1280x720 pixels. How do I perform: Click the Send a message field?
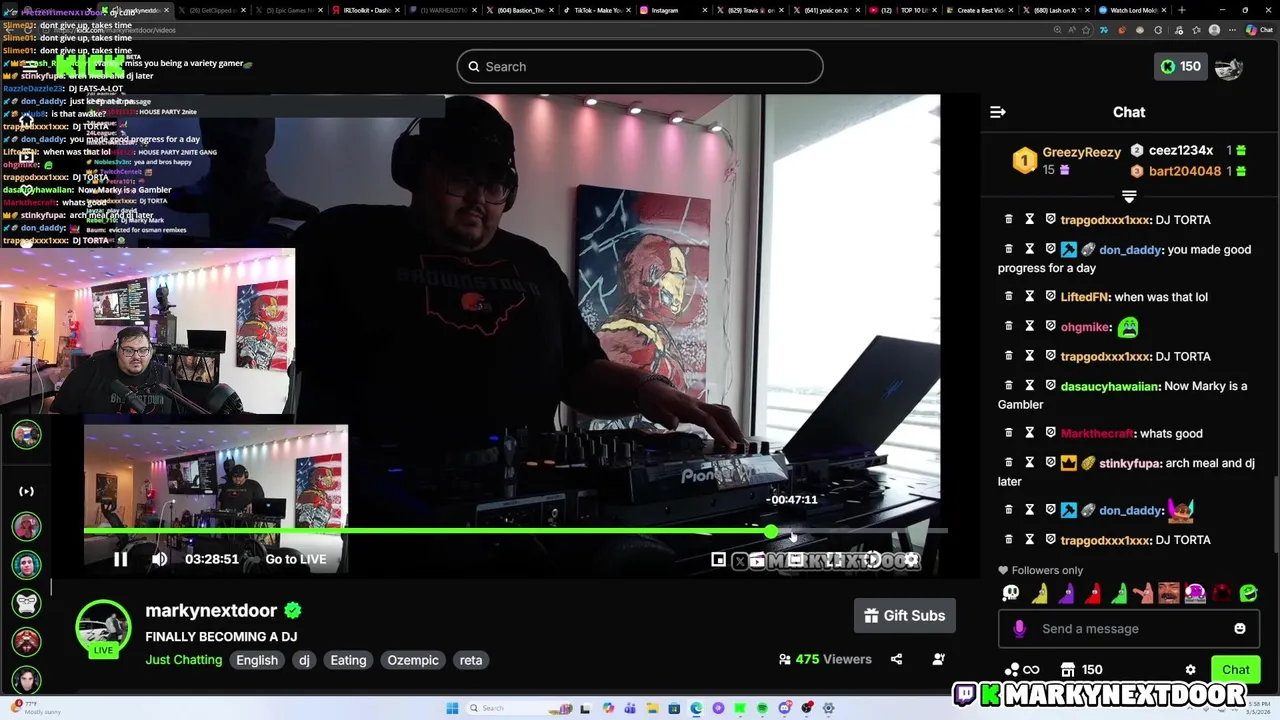(x=1130, y=629)
